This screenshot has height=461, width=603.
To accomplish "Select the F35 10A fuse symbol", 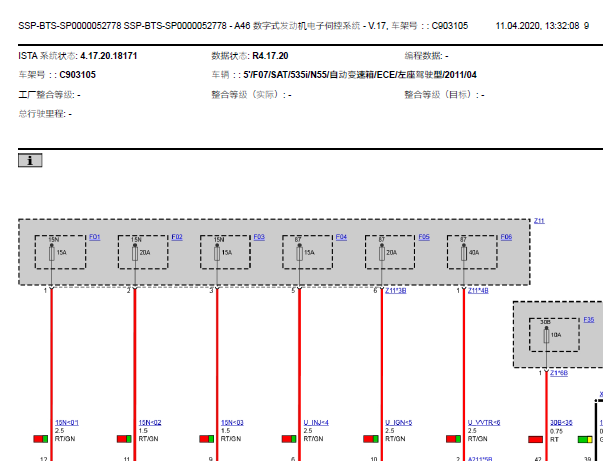I will [x=546, y=336].
